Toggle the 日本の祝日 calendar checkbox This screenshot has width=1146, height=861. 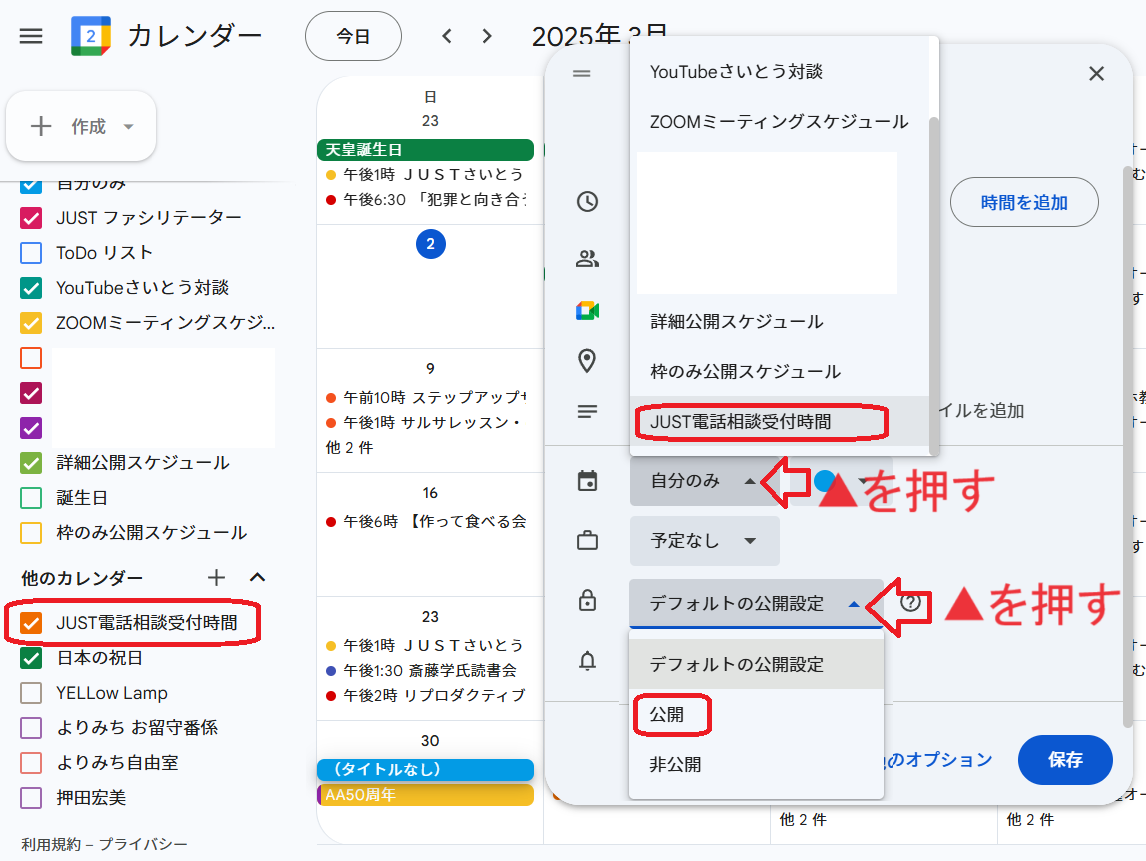tap(31, 658)
